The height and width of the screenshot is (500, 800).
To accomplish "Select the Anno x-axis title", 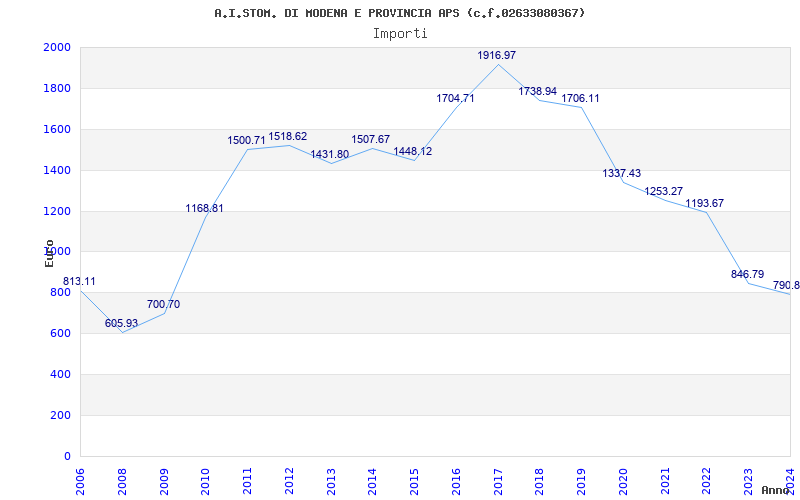I will [x=775, y=490].
